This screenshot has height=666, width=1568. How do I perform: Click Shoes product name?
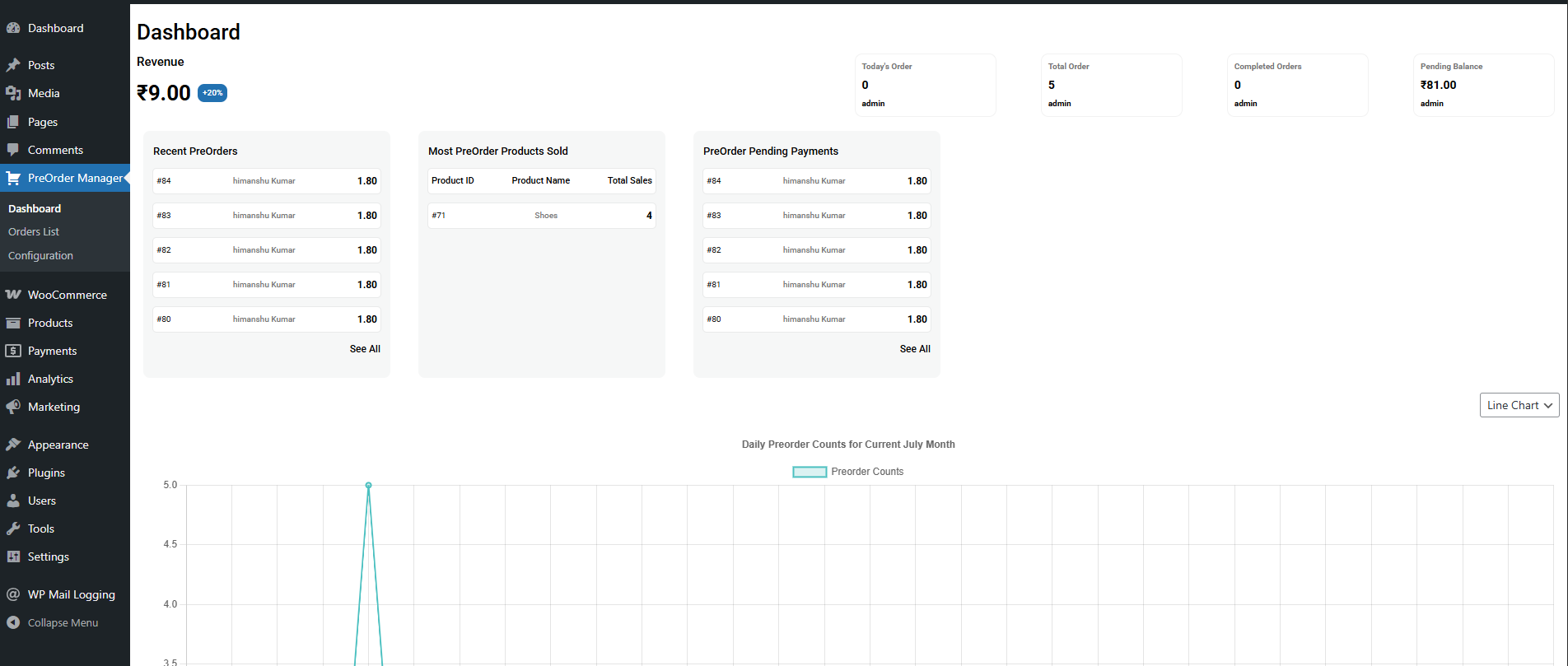click(546, 216)
